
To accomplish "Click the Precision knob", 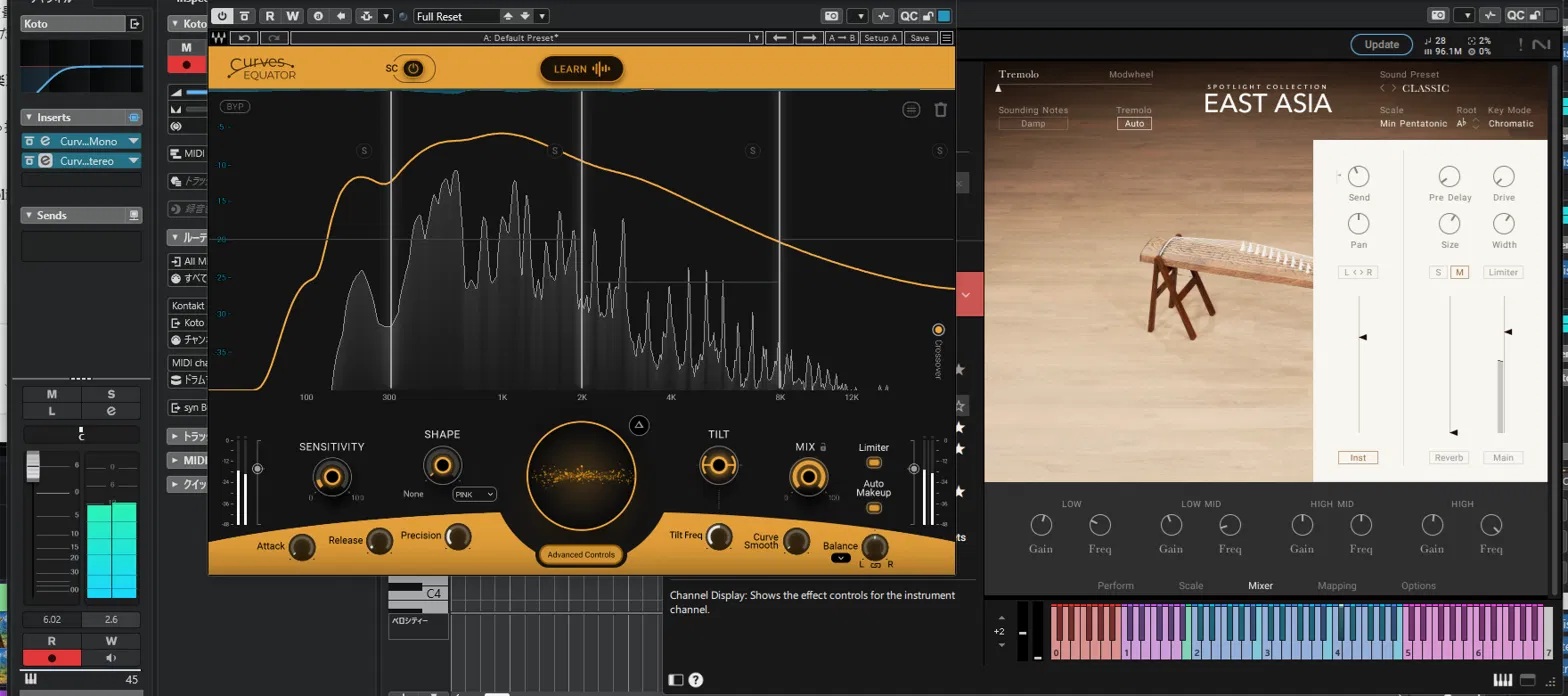I will [457, 537].
